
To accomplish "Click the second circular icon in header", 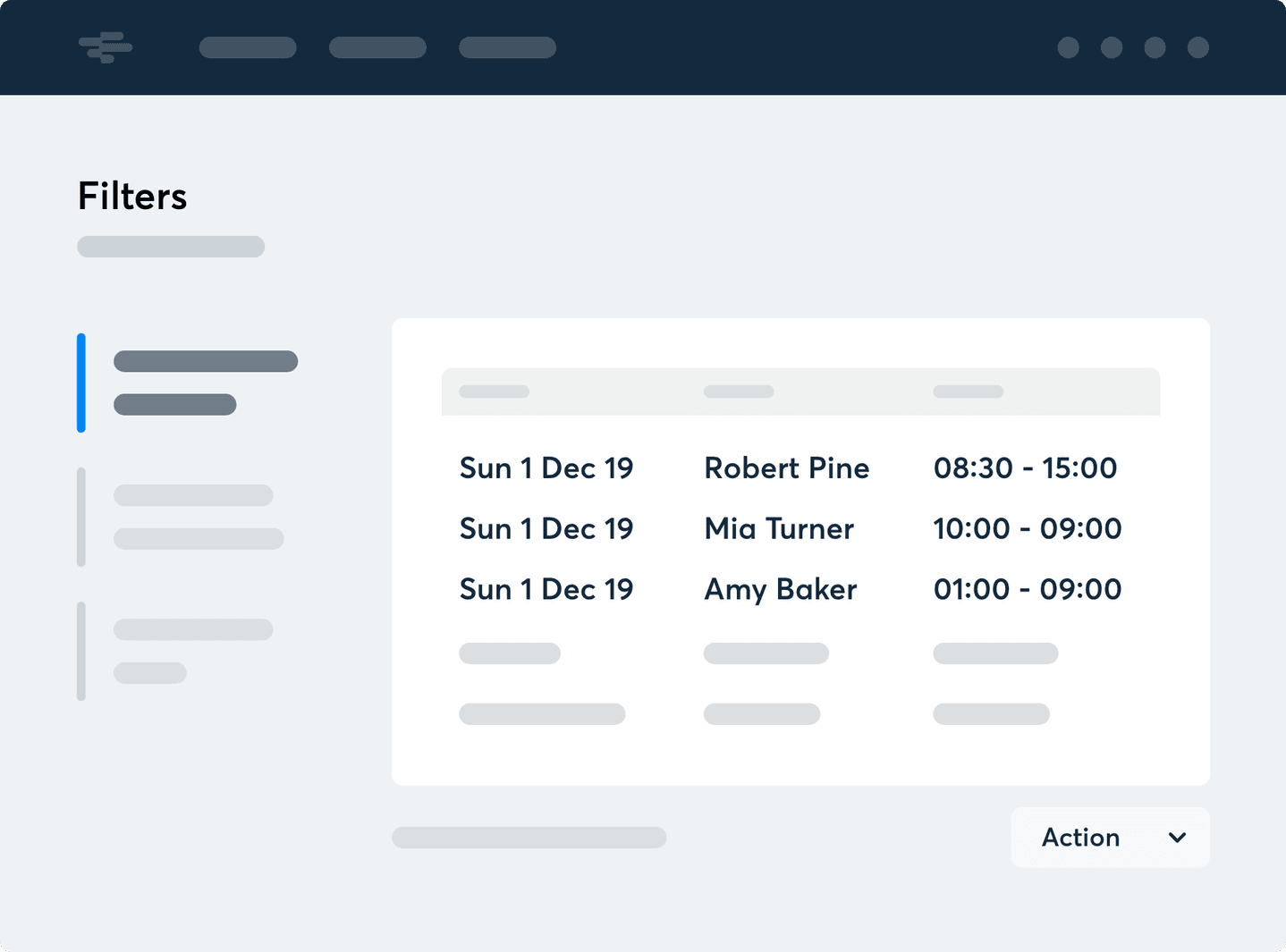I will [x=1112, y=47].
